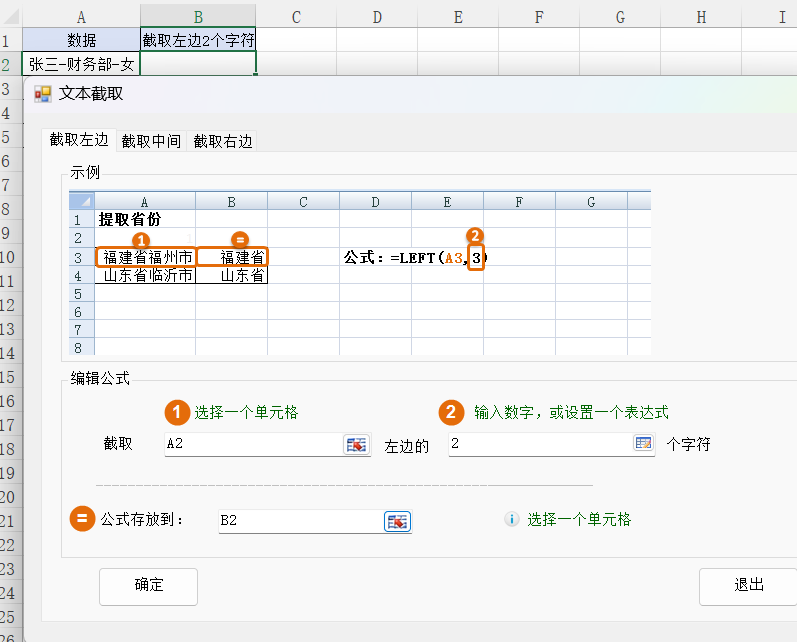
Task: Click the source cell input showing A2
Action: click(x=252, y=444)
